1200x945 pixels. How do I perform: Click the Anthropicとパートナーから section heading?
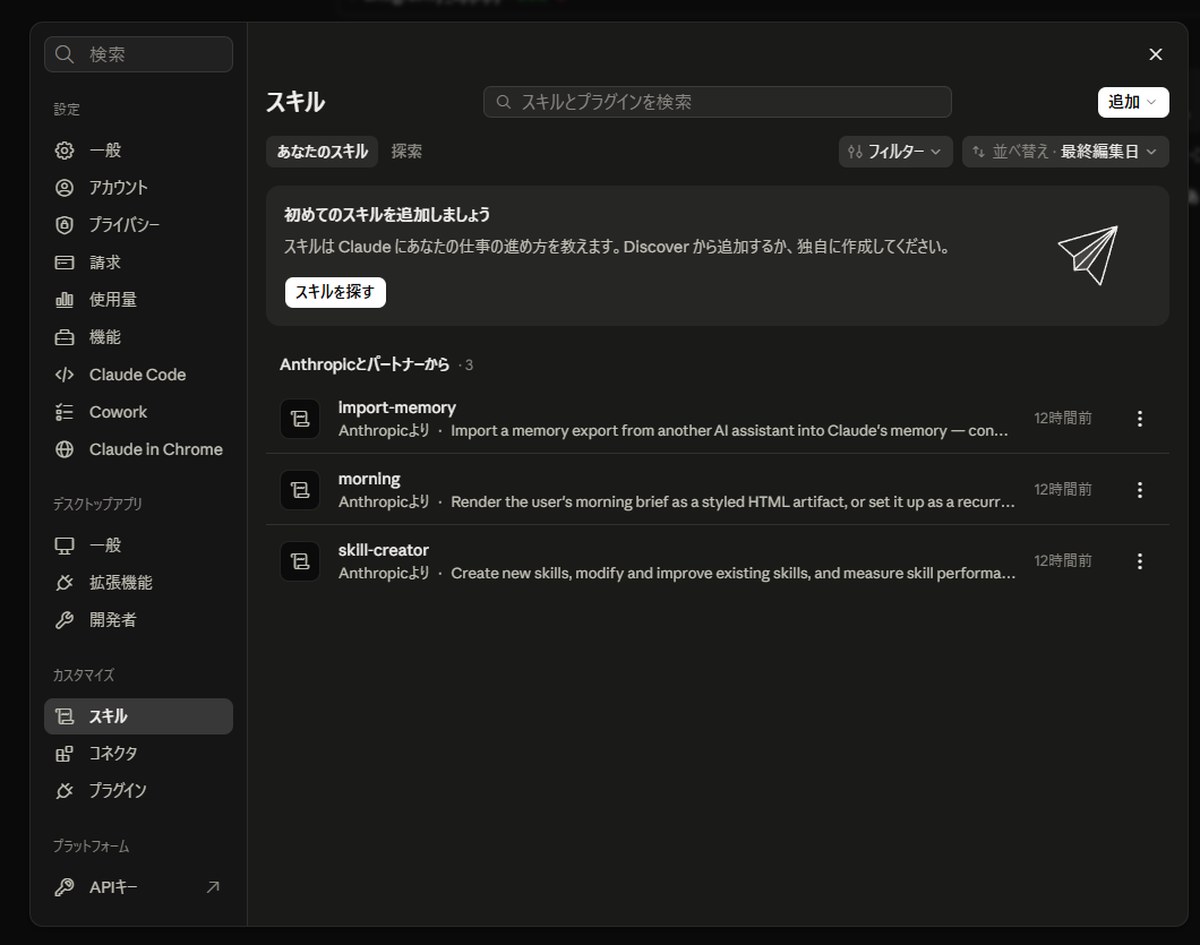point(365,365)
